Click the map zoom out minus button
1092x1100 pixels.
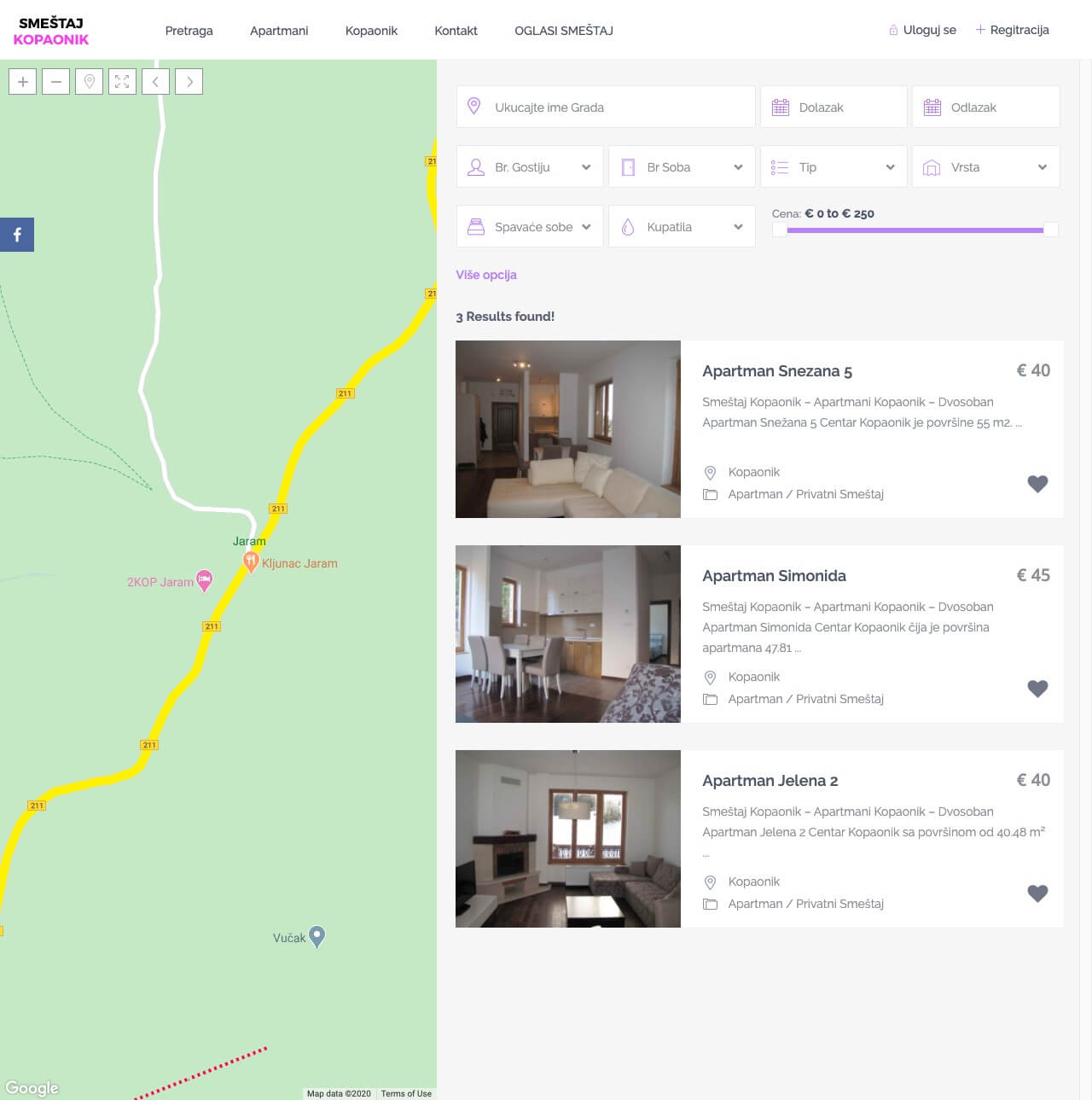coord(56,82)
